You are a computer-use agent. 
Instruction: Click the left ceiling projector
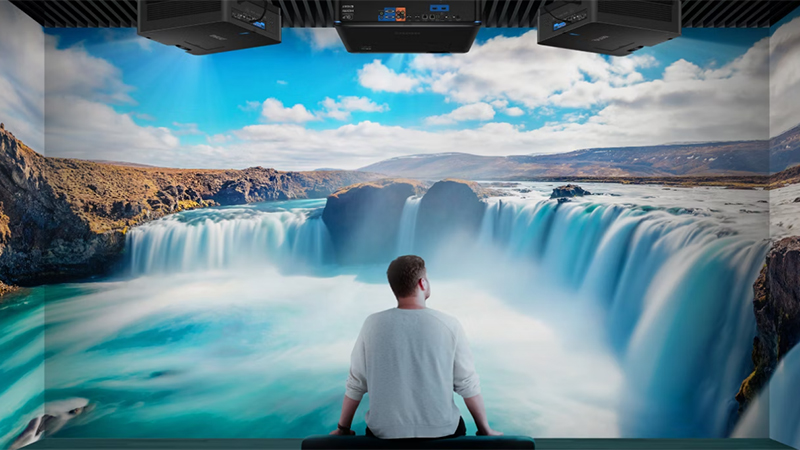(x=209, y=23)
